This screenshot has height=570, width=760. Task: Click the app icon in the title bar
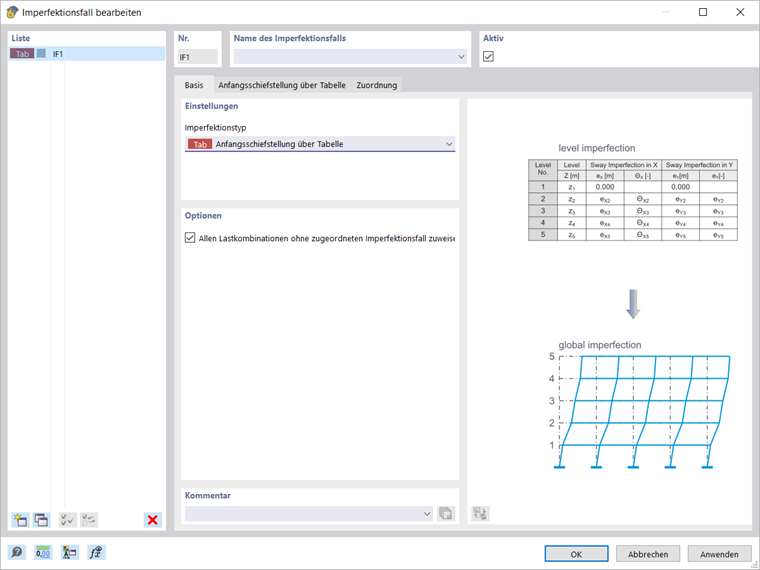point(12,13)
